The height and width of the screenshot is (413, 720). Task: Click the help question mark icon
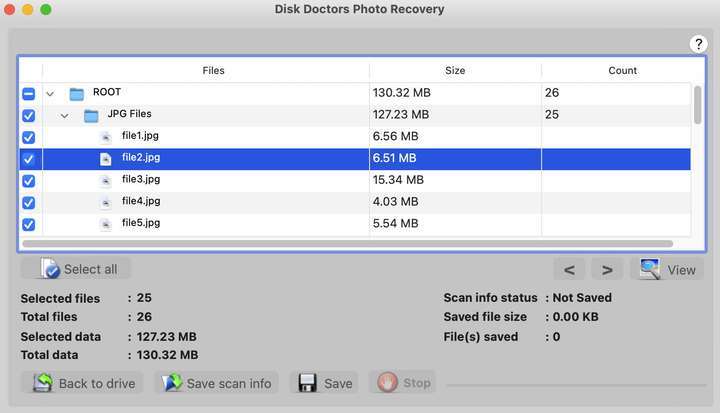tap(698, 44)
